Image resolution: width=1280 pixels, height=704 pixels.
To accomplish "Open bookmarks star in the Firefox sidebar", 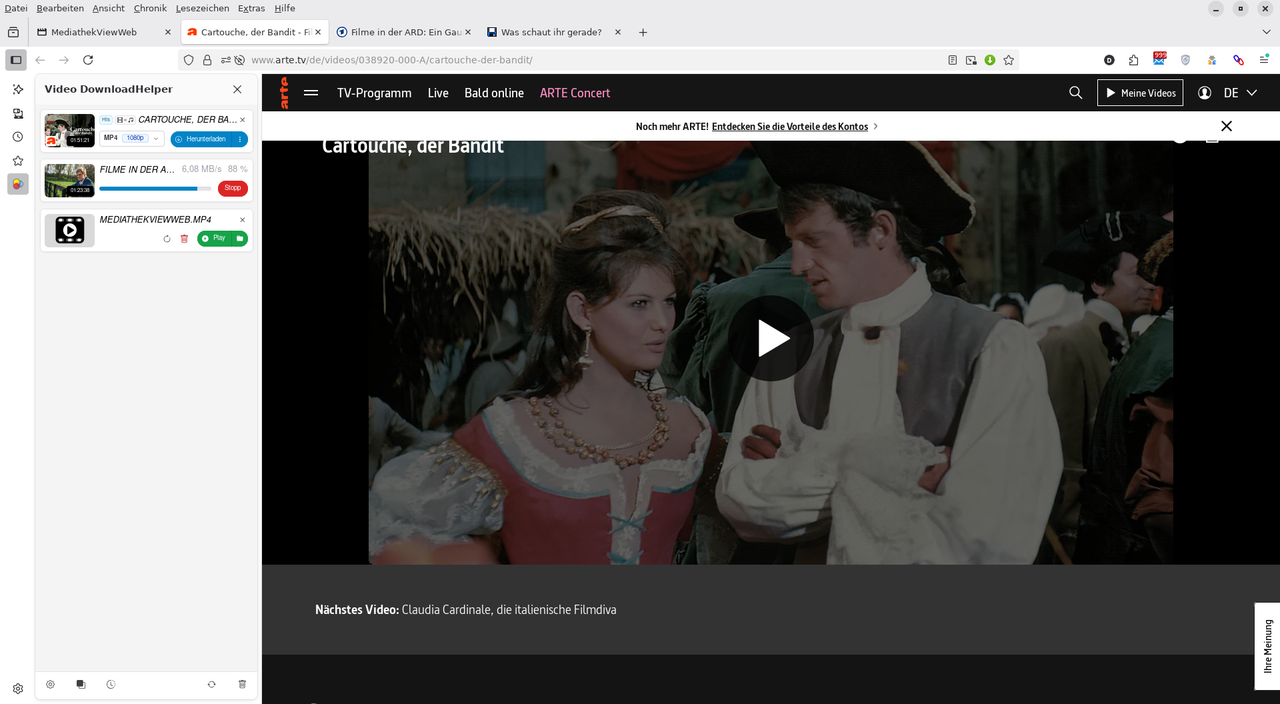I will (x=17, y=161).
